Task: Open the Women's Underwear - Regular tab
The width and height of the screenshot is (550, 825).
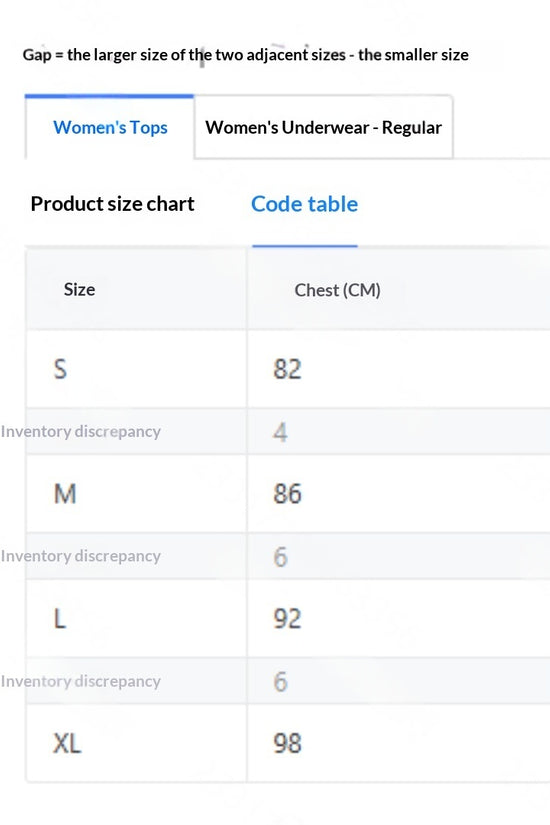Action: pos(323,127)
